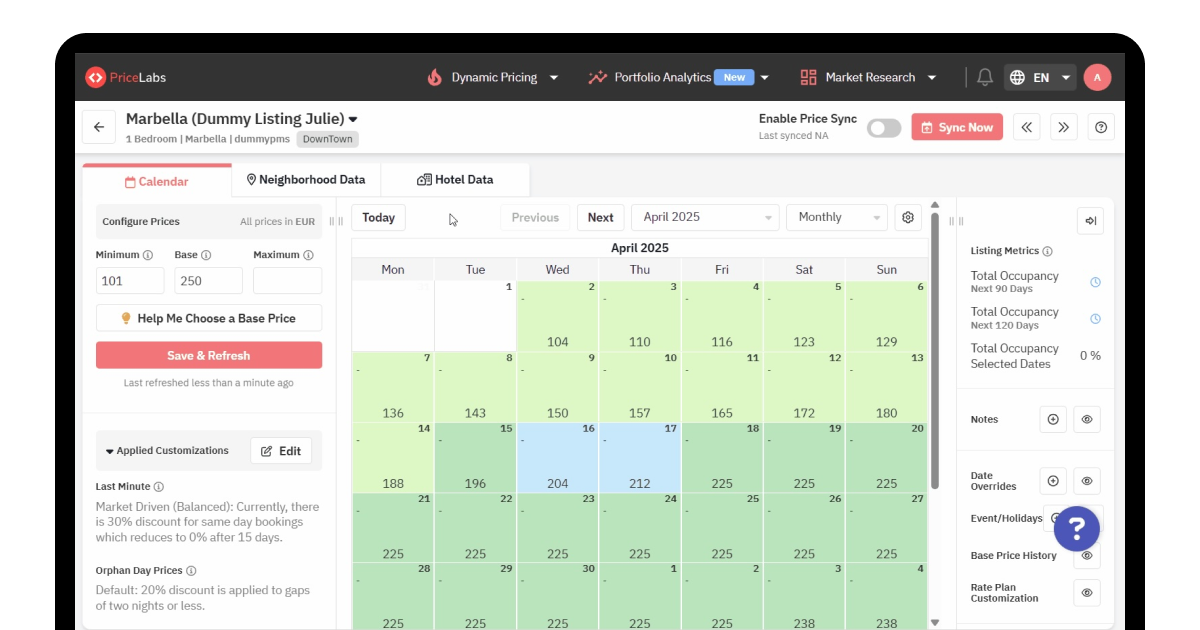This screenshot has height=630, width=1200.
Task: Open the Monthly view dropdown
Action: 837,217
